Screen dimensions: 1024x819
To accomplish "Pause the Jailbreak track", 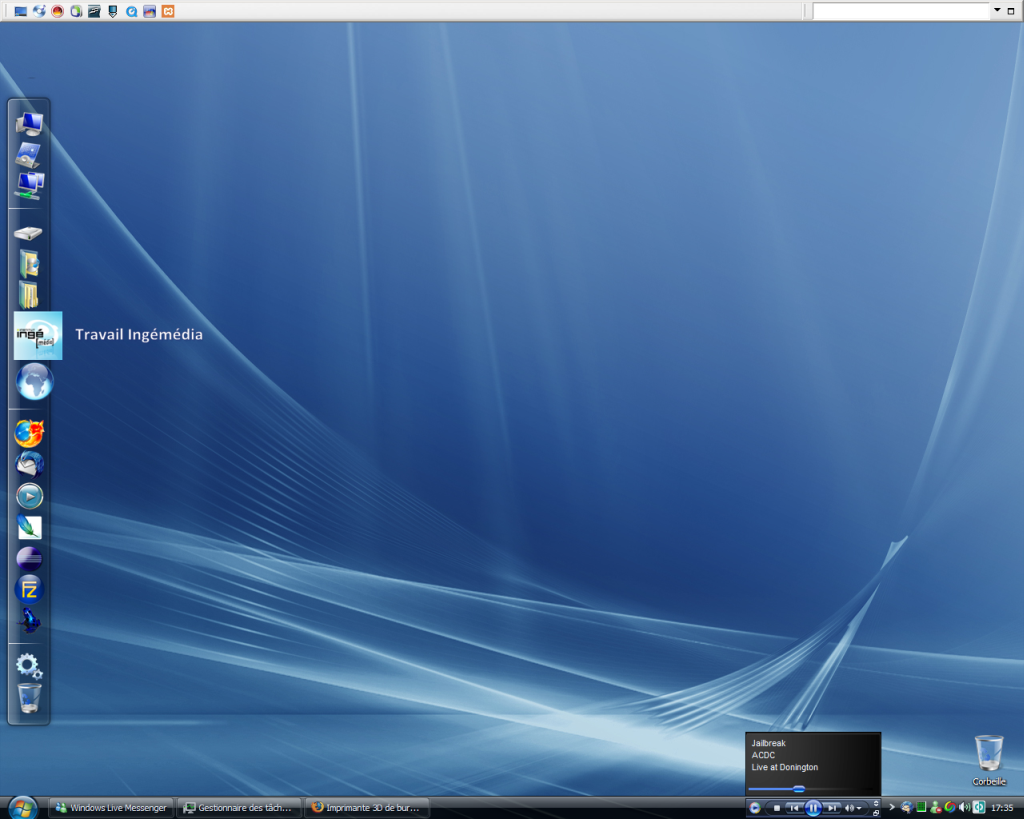I will pos(813,808).
